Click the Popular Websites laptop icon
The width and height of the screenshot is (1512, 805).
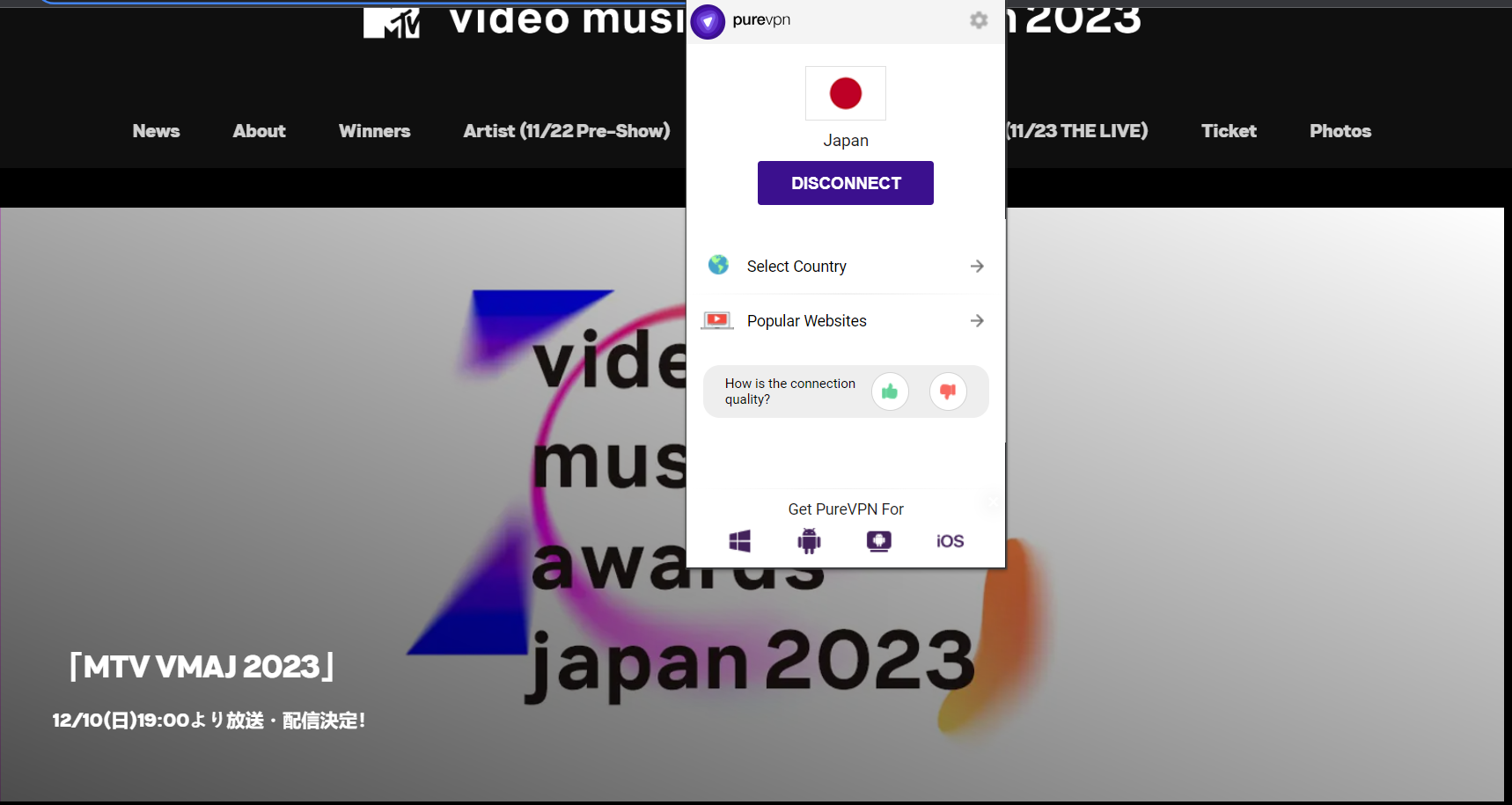pyautogui.click(x=717, y=320)
